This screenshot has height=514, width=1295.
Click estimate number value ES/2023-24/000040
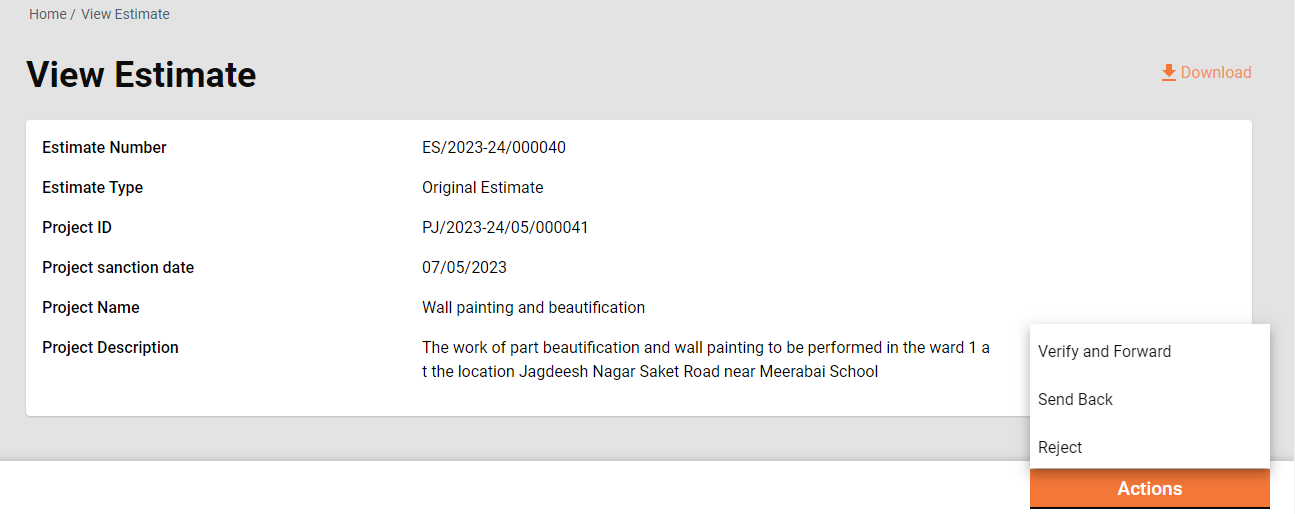pos(494,148)
